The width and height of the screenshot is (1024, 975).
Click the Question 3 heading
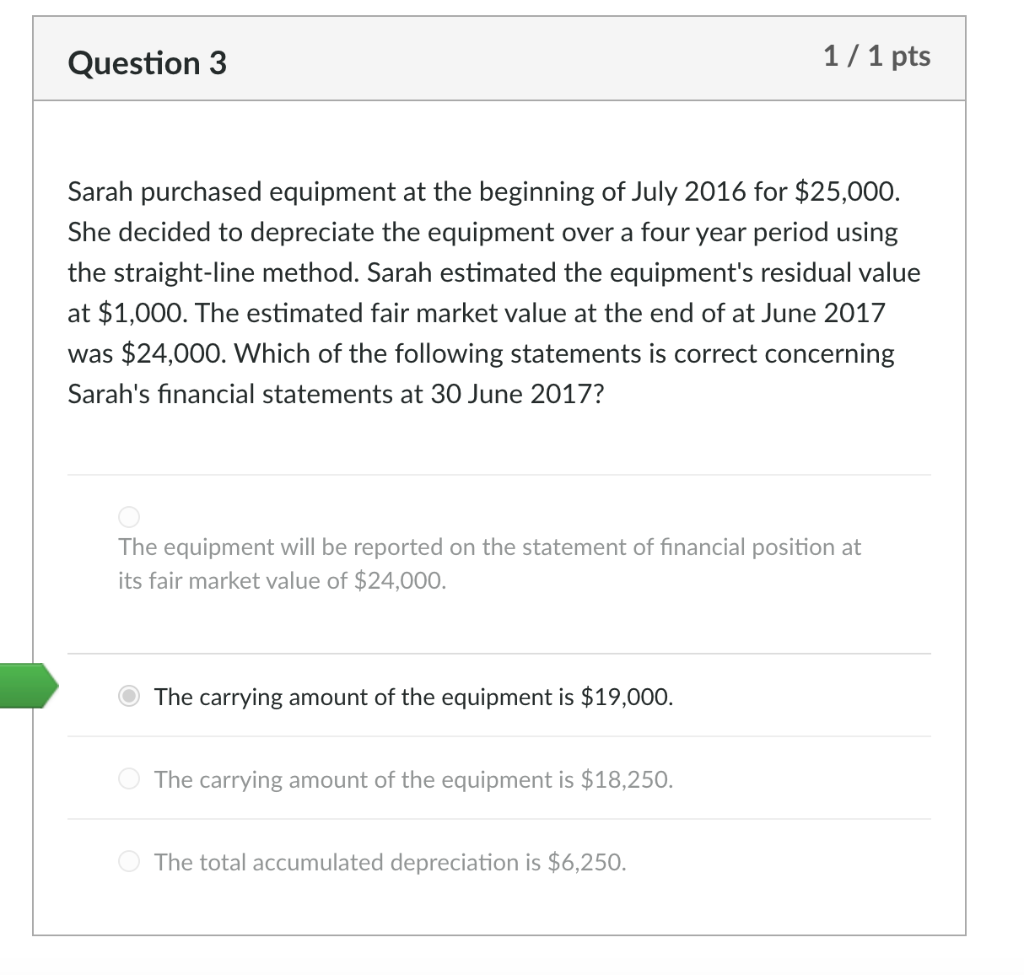tap(147, 62)
